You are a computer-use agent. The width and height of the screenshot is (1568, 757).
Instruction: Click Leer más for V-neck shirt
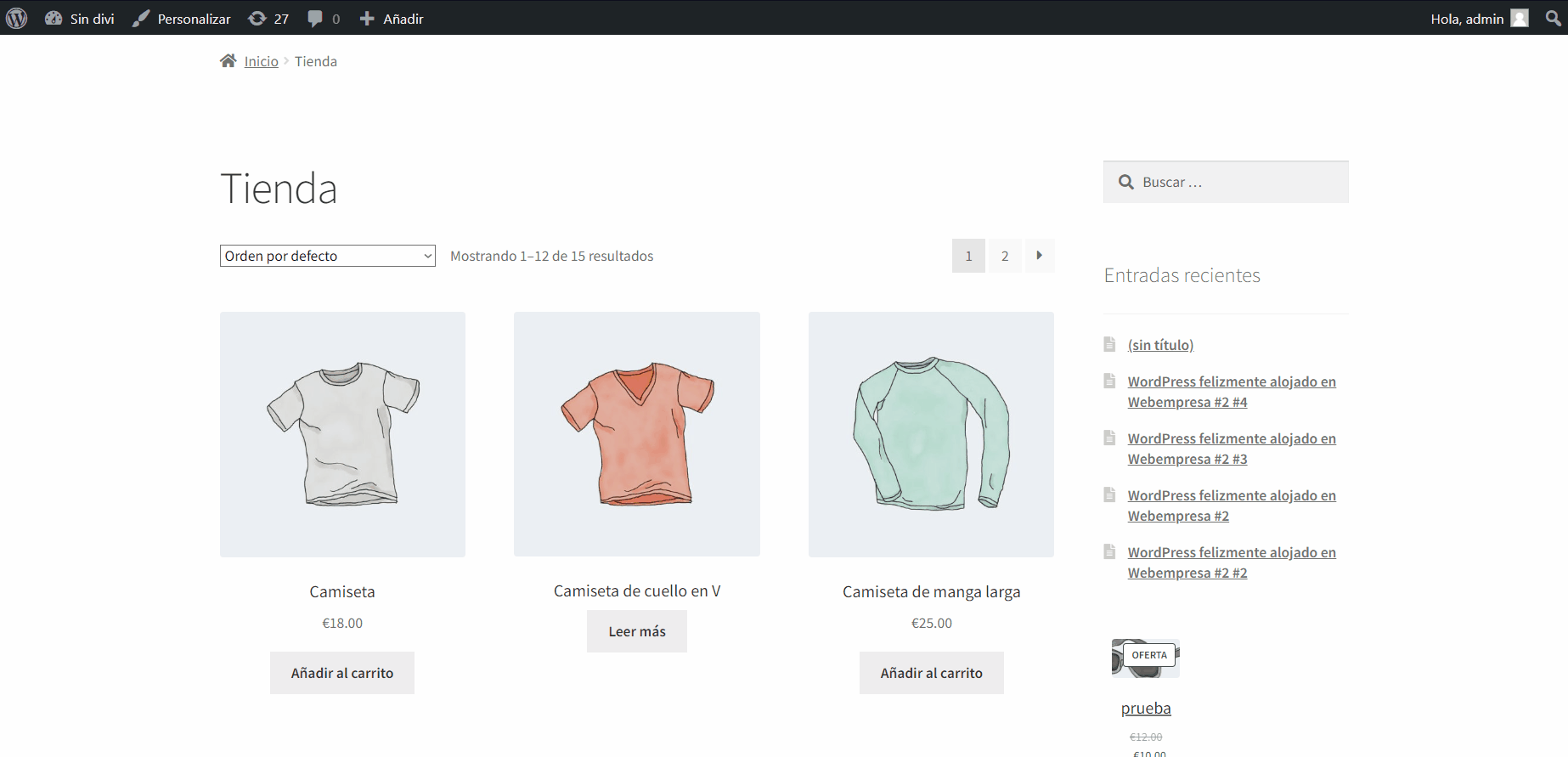point(637,631)
